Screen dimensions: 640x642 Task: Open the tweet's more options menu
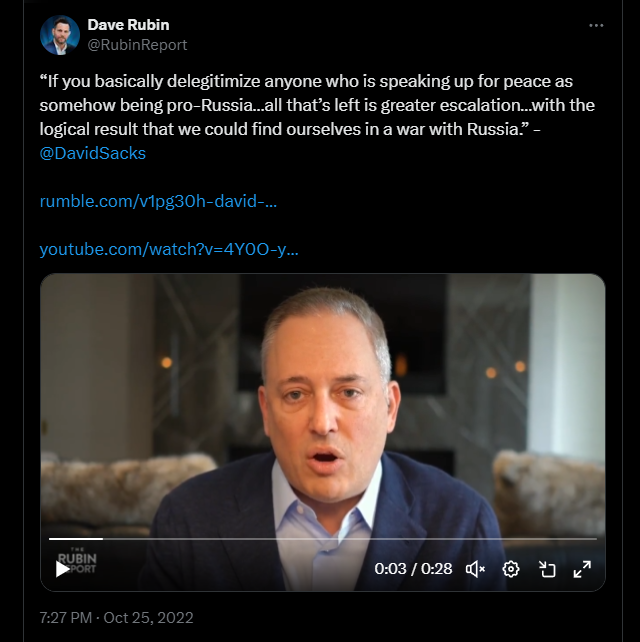click(596, 25)
